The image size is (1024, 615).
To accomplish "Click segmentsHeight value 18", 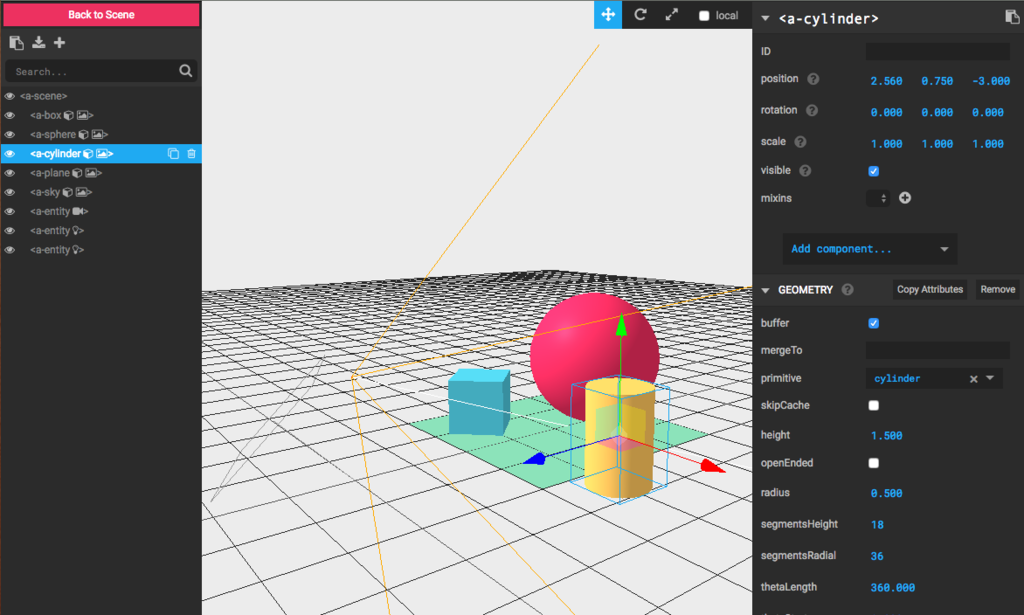I will (877, 525).
